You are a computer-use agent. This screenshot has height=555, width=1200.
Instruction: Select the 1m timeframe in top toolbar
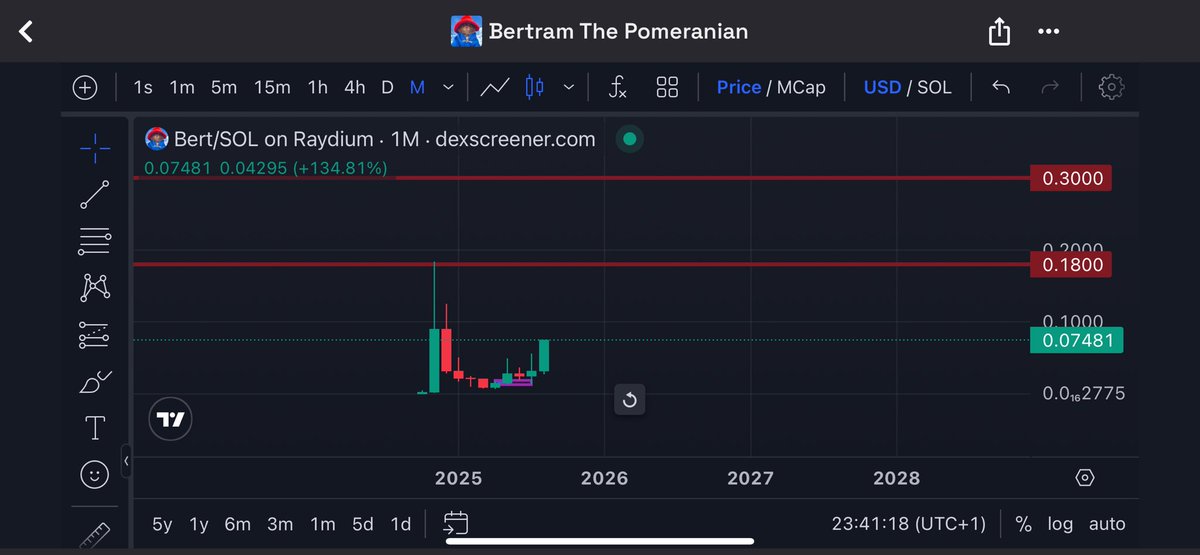point(182,87)
